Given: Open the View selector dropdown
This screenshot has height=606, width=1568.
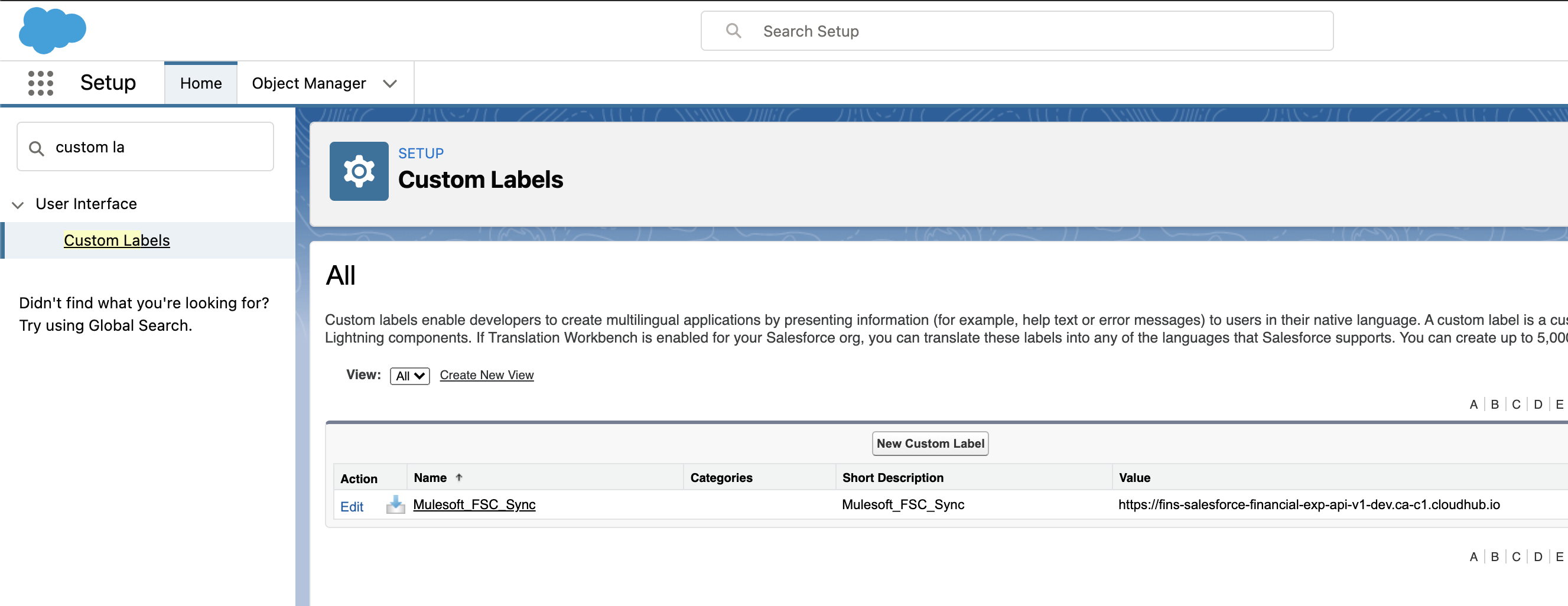Looking at the screenshot, I should (x=409, y=376).
